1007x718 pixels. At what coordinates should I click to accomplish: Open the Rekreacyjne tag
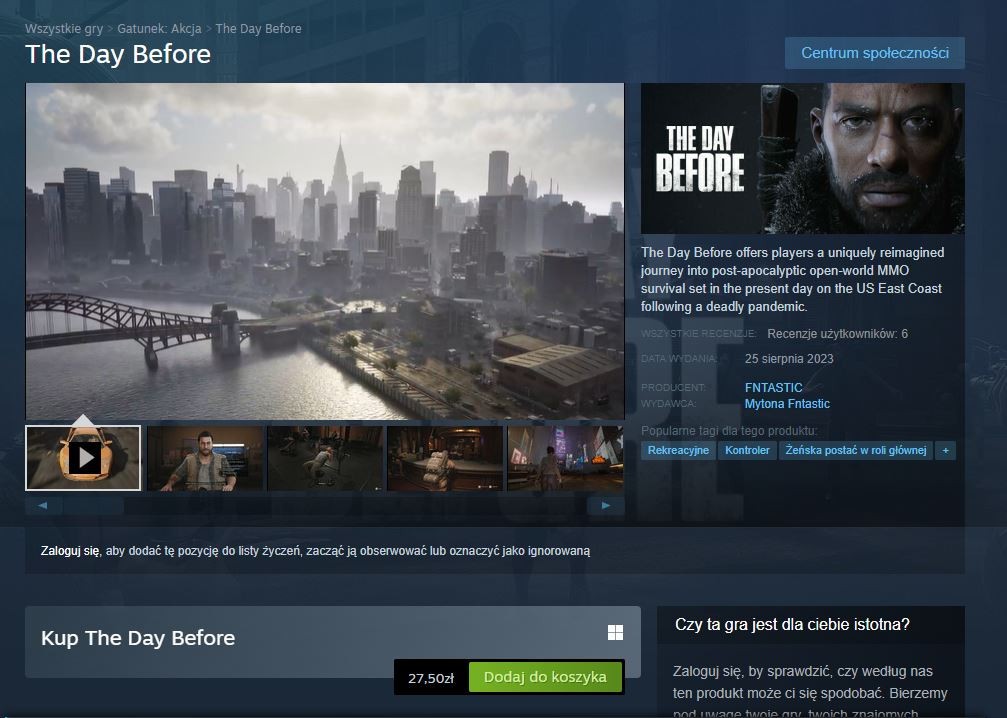click(678, 450)
